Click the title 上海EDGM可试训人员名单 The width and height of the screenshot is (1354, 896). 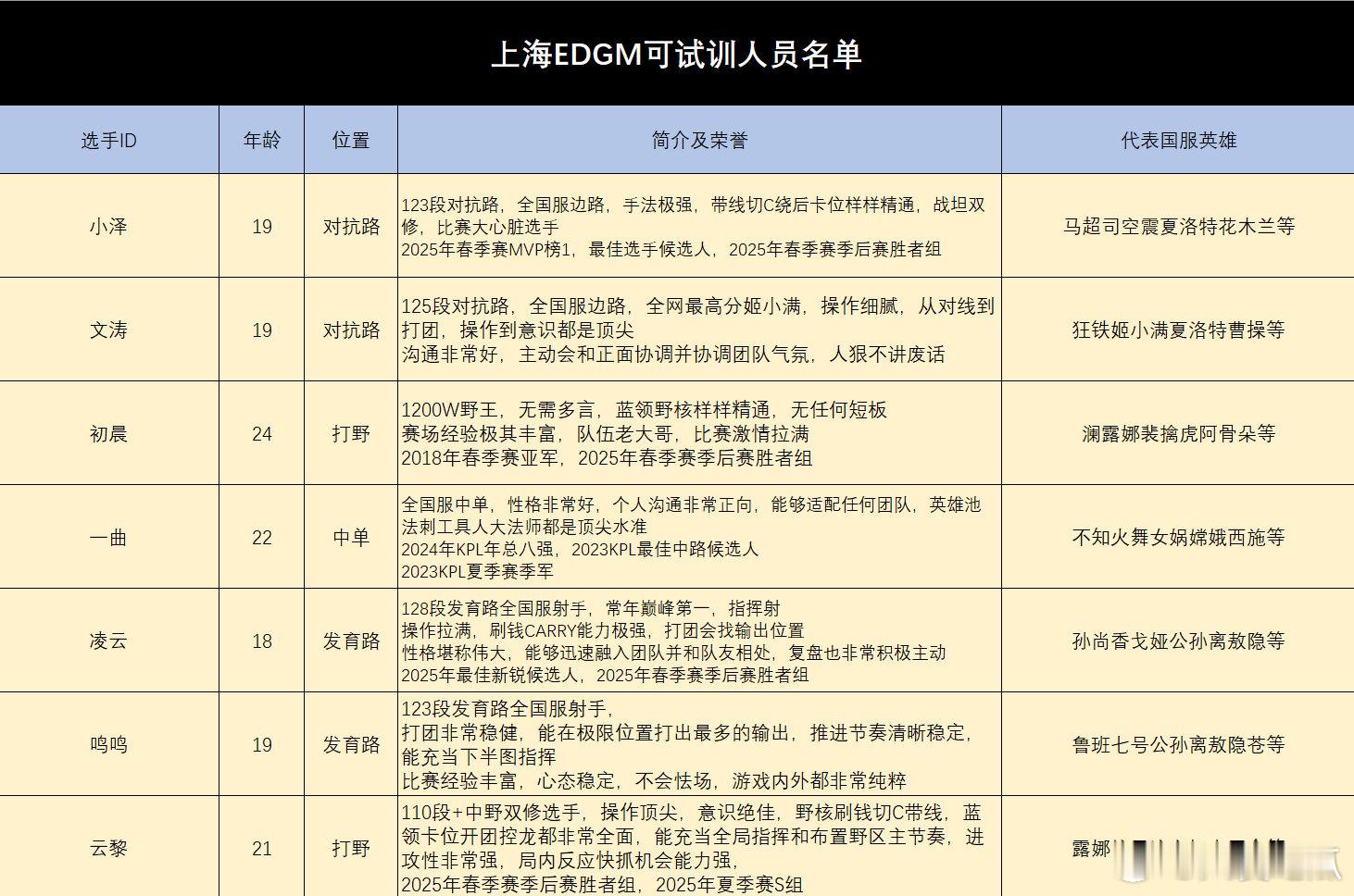click(x=676, y=54)
